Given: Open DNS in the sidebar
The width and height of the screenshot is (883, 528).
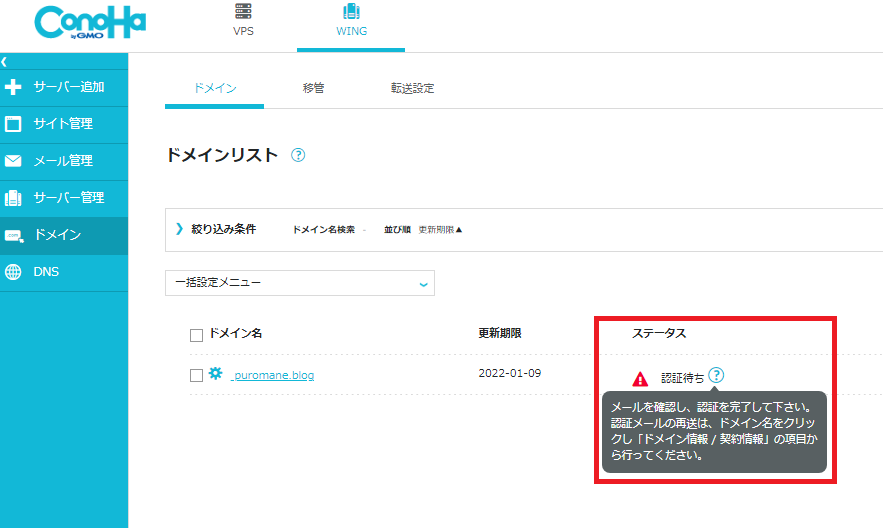Looking at the screenshot, I should point(64,272).
